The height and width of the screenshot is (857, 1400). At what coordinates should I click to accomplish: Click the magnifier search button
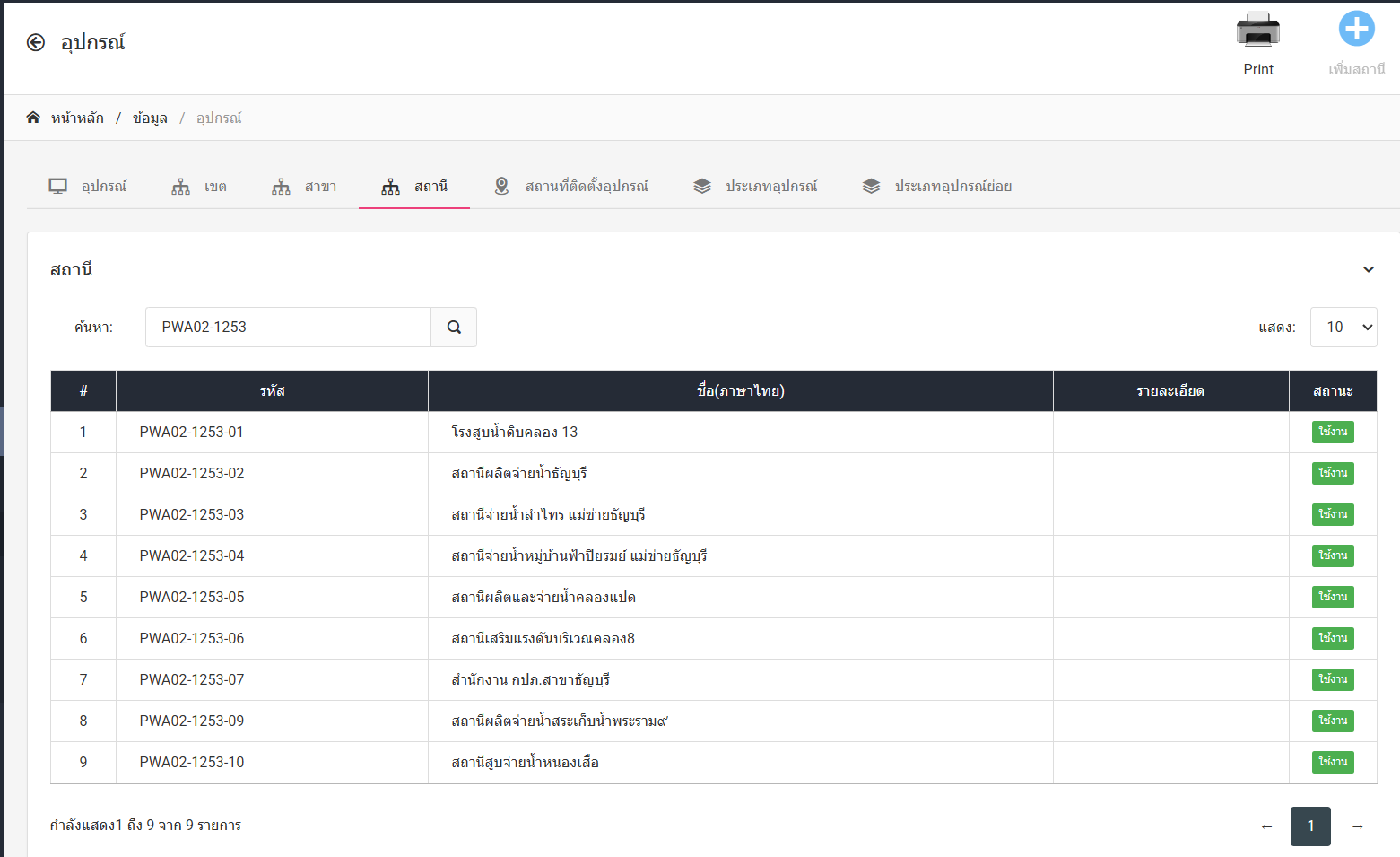[x=454, y=328]
